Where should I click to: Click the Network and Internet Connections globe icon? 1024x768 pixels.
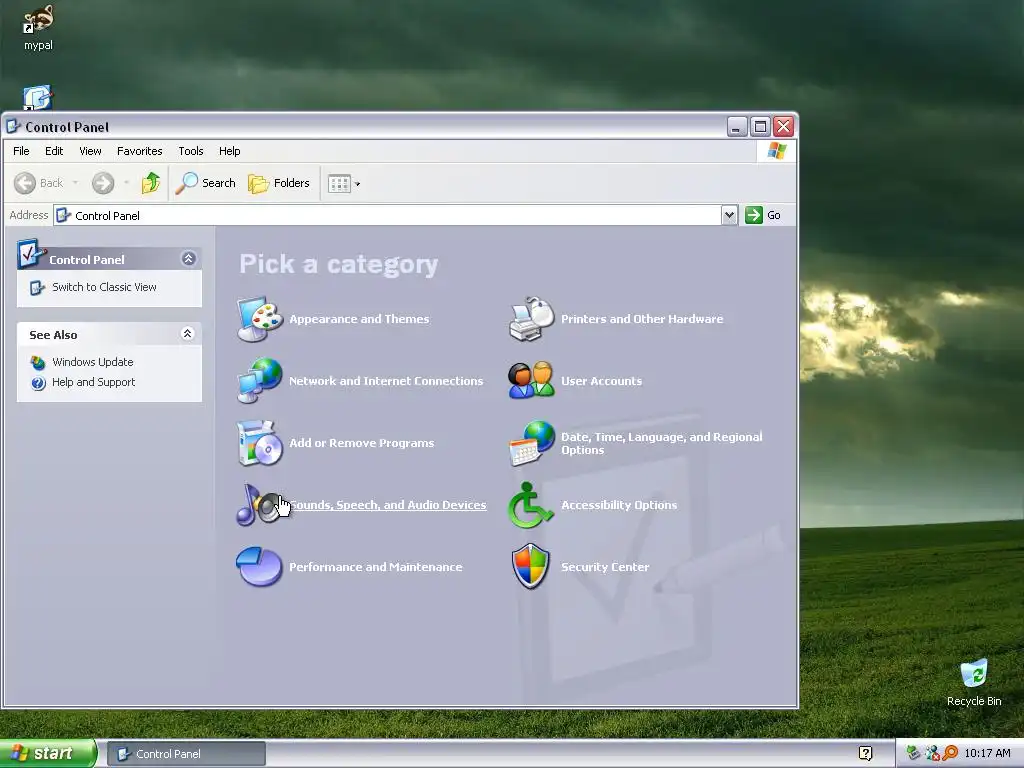[259, 381]
